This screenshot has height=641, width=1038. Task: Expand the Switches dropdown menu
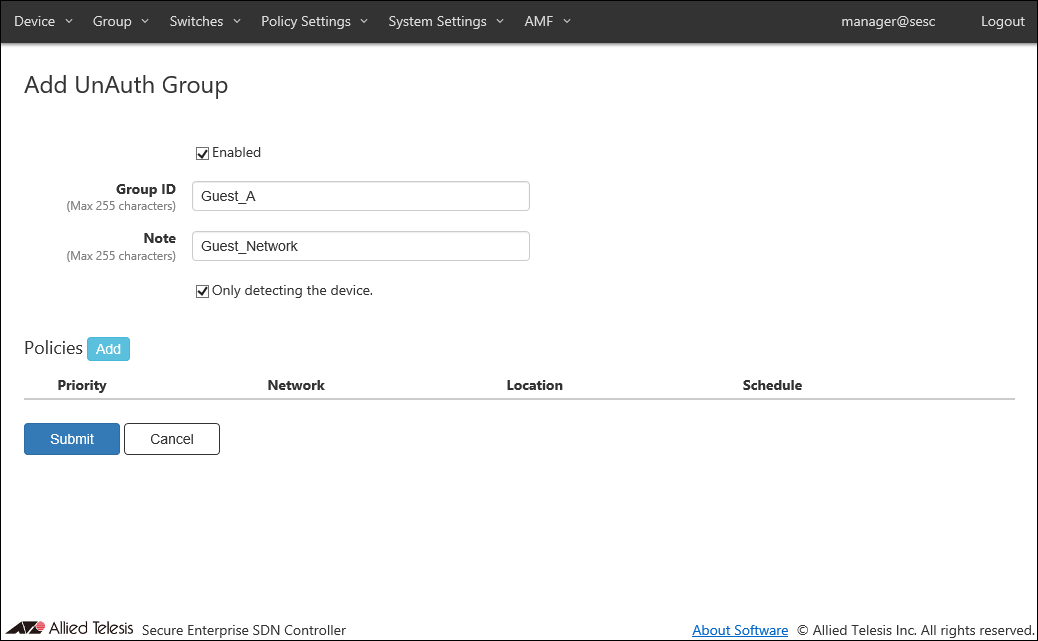(204, 21)
